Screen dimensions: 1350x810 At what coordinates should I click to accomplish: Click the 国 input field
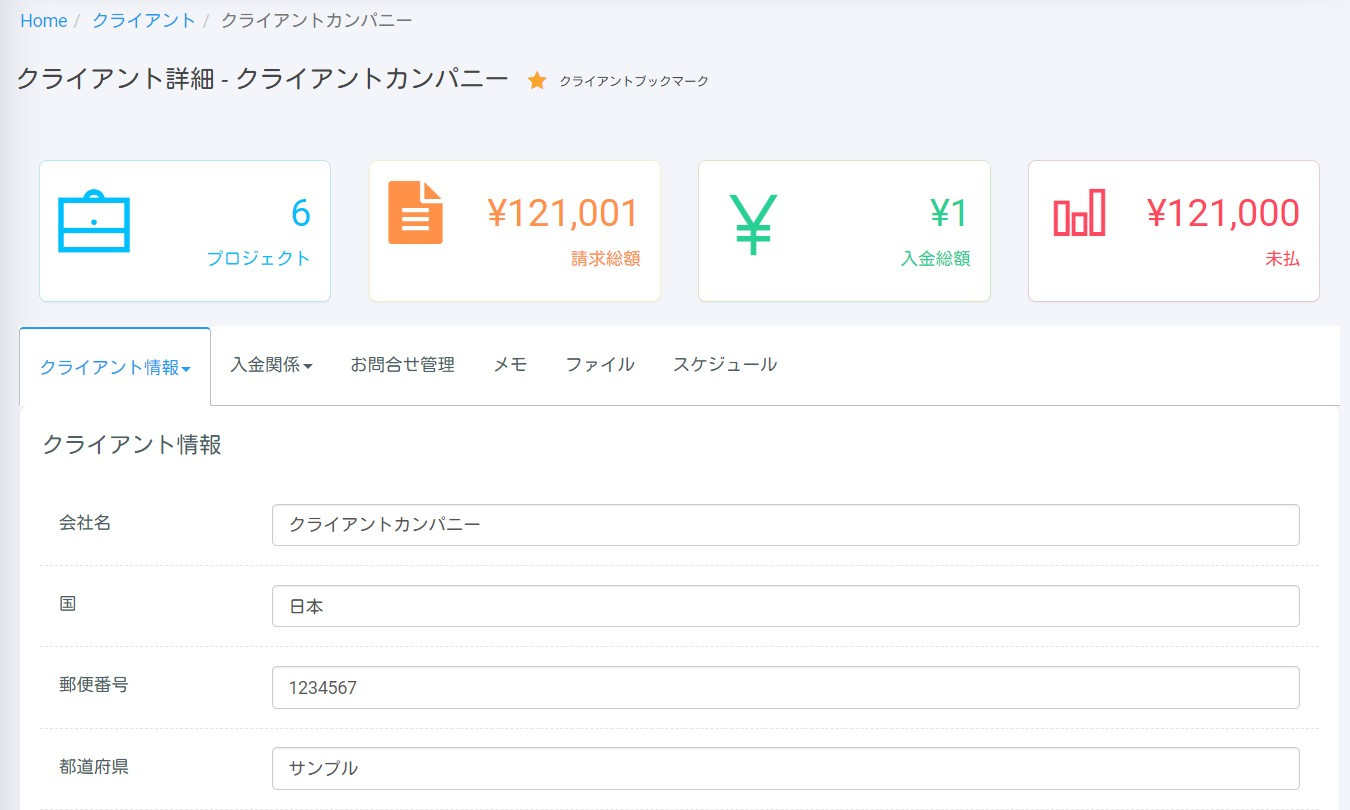click(x=786, y=606)
